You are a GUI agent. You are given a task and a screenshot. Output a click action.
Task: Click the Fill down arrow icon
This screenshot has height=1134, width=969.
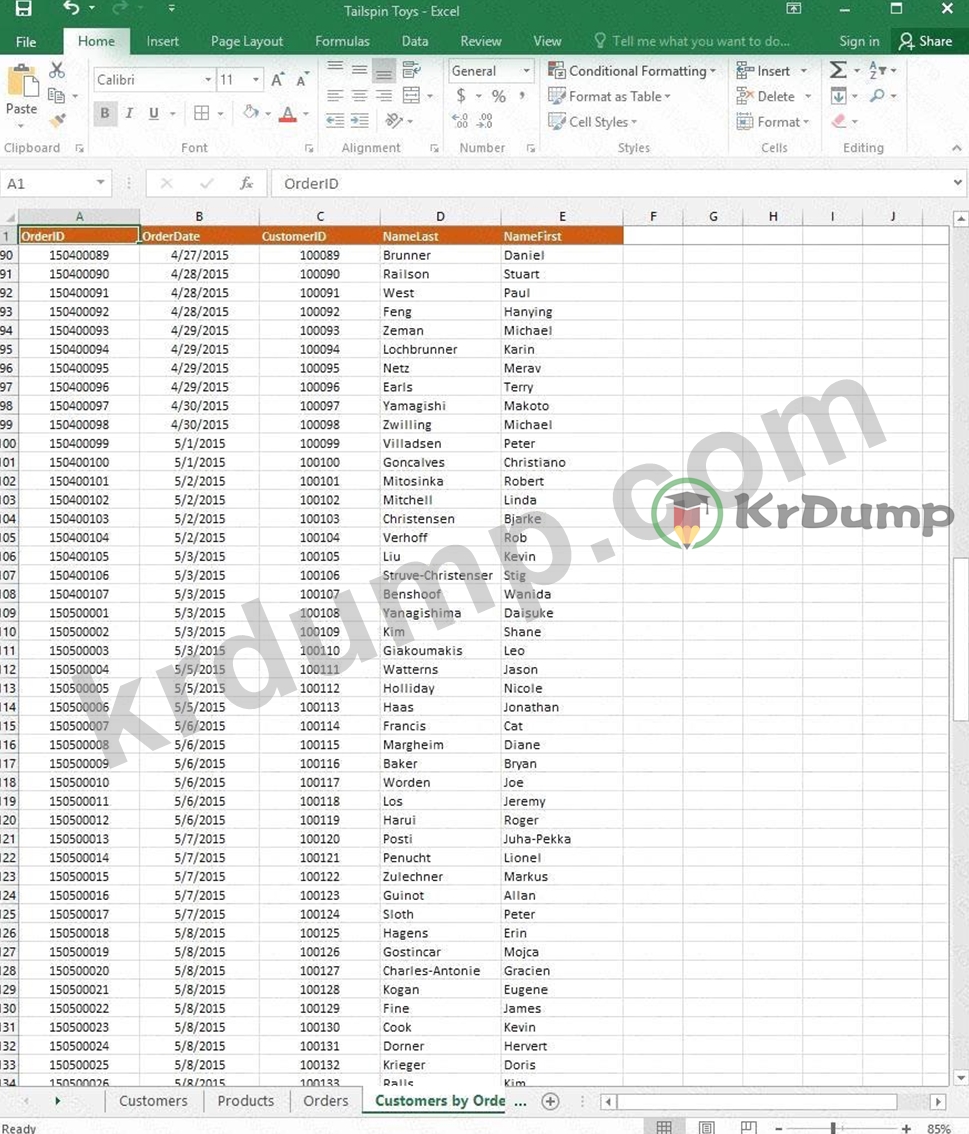coord(839,95)
